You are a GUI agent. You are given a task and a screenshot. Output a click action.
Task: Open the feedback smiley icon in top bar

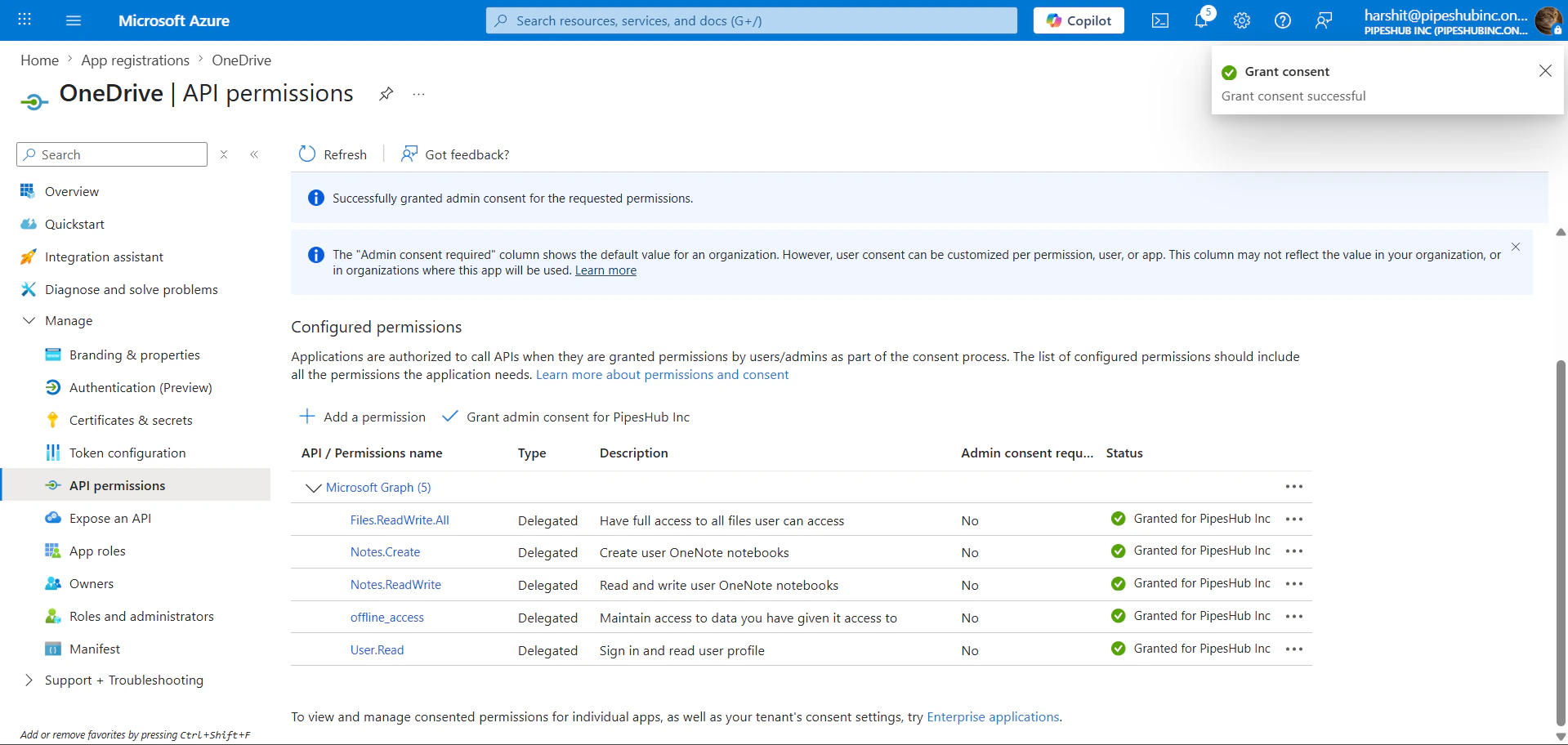point(1324,20)
